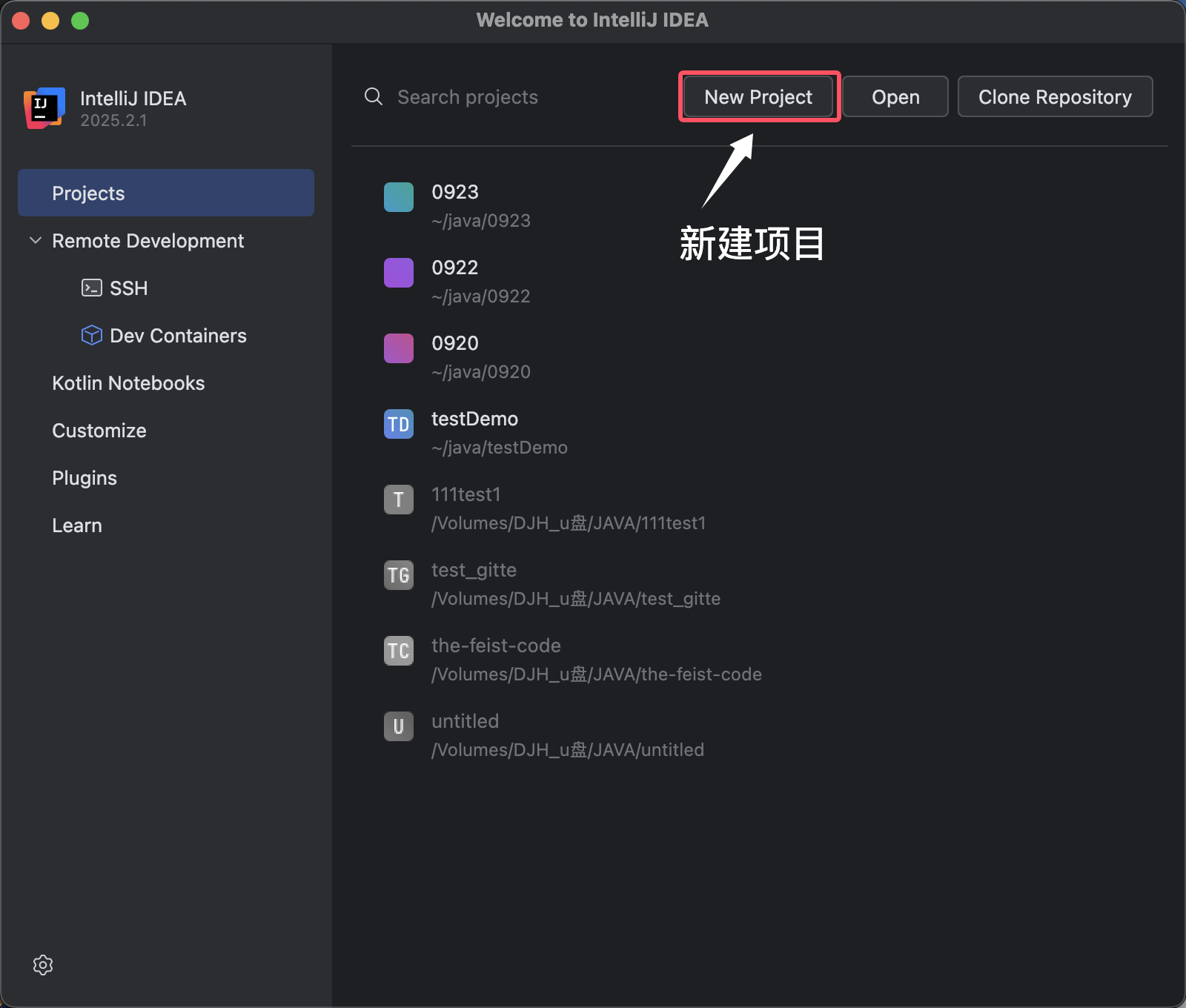Open the untitled project entry
Image resolution: width=1186 pixels, height=1008 pixels.
point(465,720)
